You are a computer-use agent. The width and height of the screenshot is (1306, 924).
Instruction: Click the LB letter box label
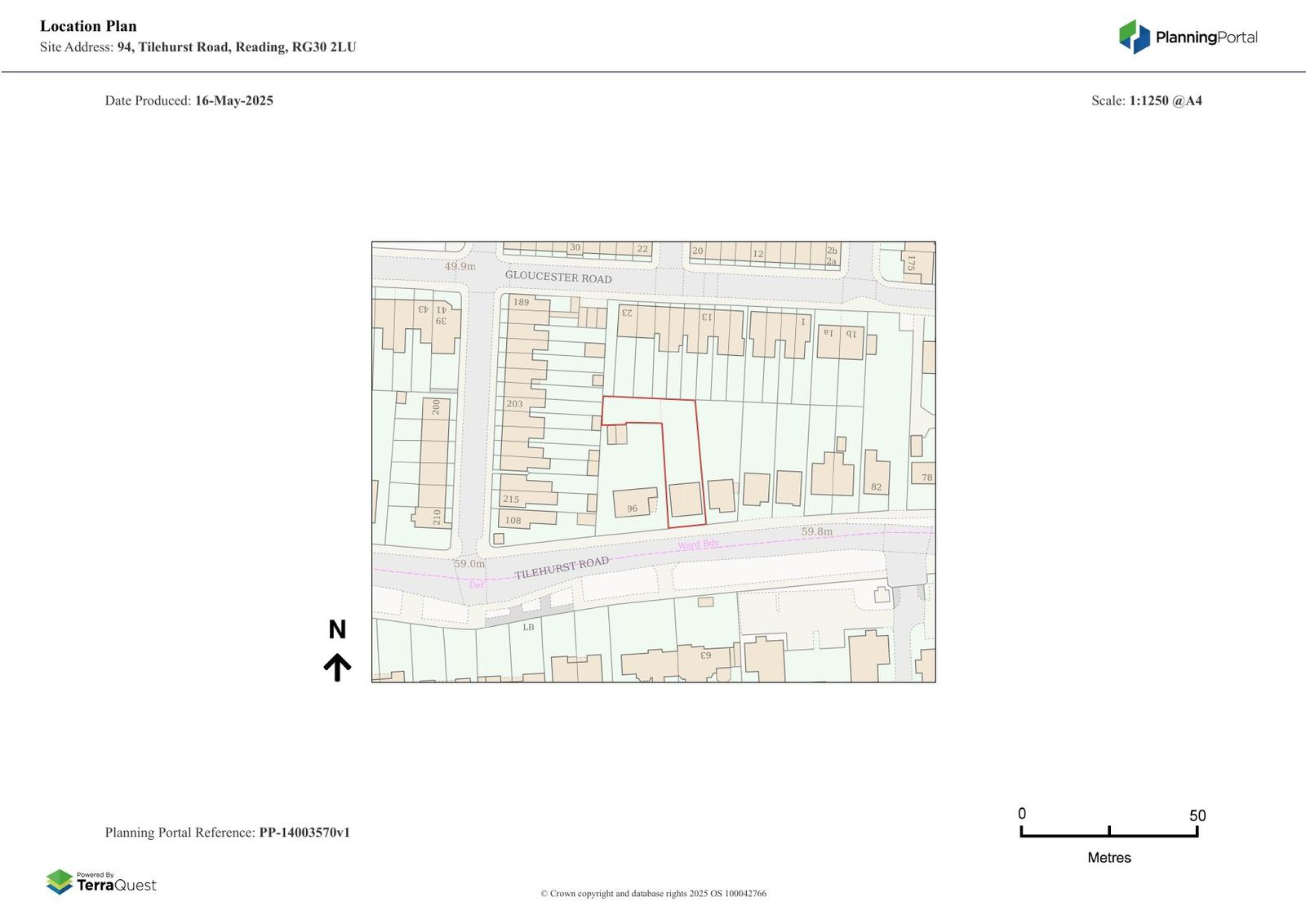click(x=528, y=627)
